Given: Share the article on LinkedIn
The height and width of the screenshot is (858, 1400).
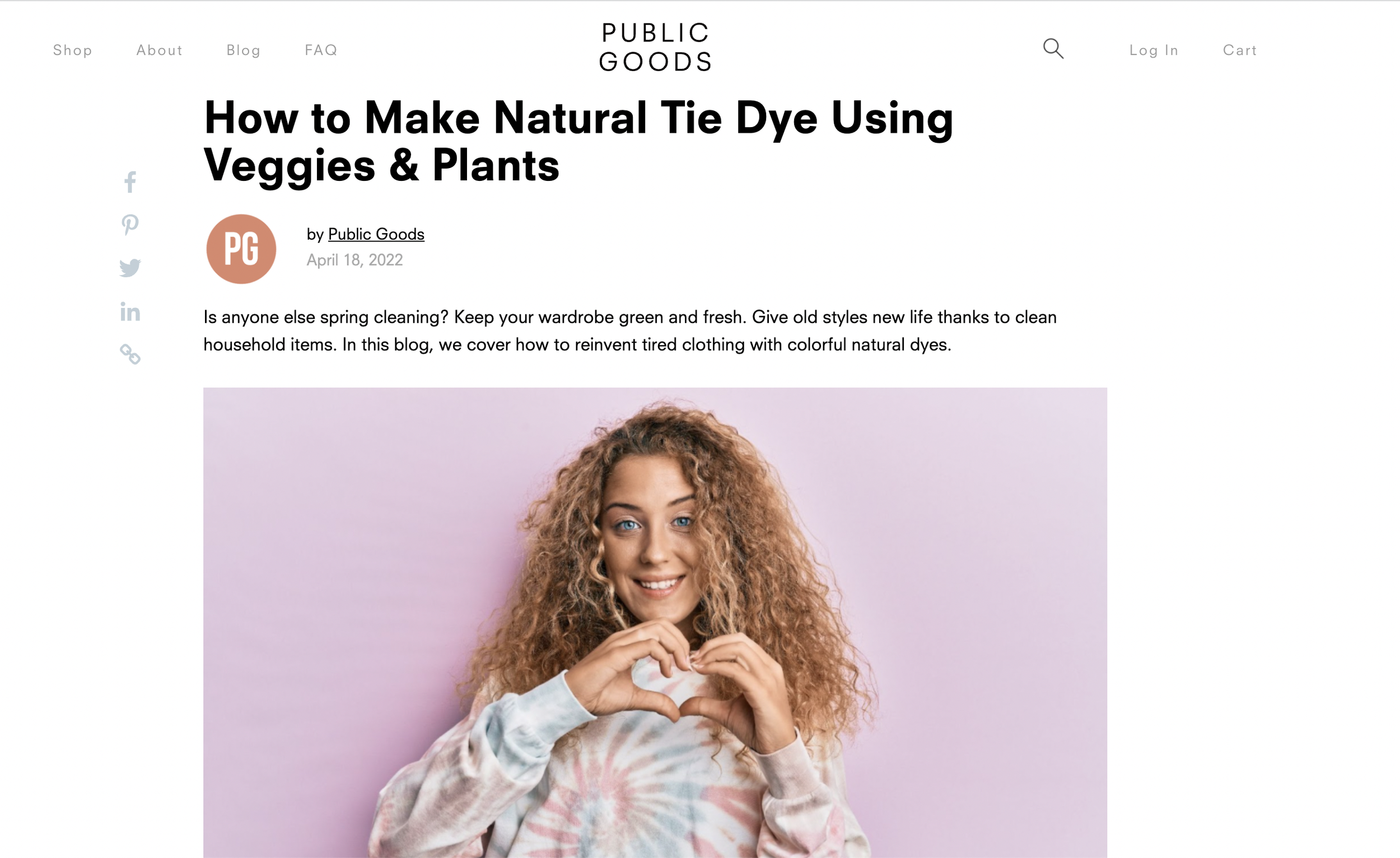Looking at the screenshot, I should pyautogui.click(x=130, y=311).
